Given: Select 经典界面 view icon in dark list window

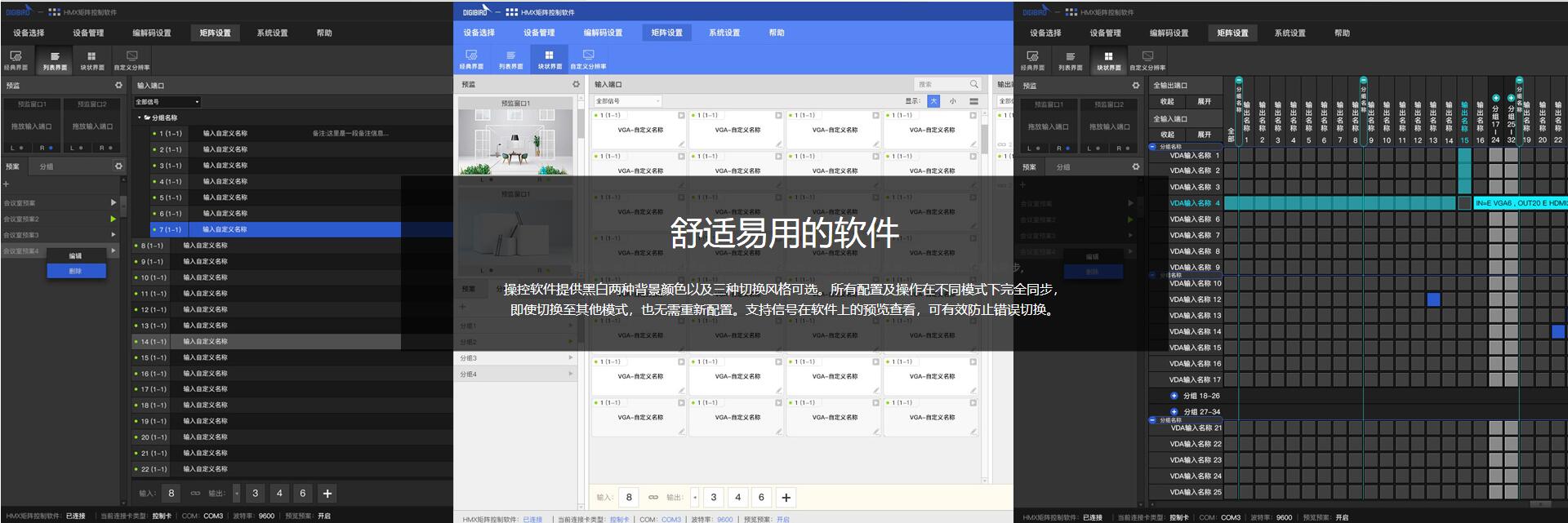Looking at the screenshot, I should click(16, 60).
